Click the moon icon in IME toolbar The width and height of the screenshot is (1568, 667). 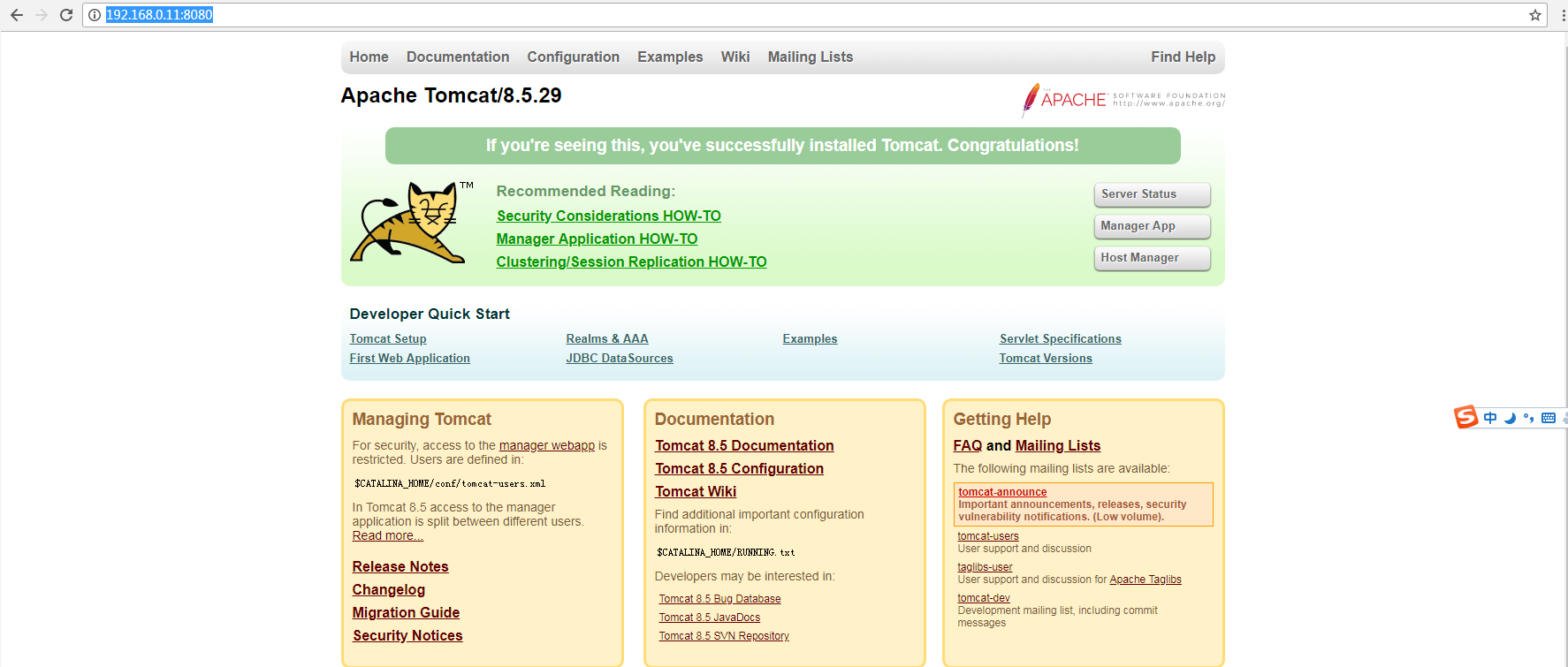1510,418
